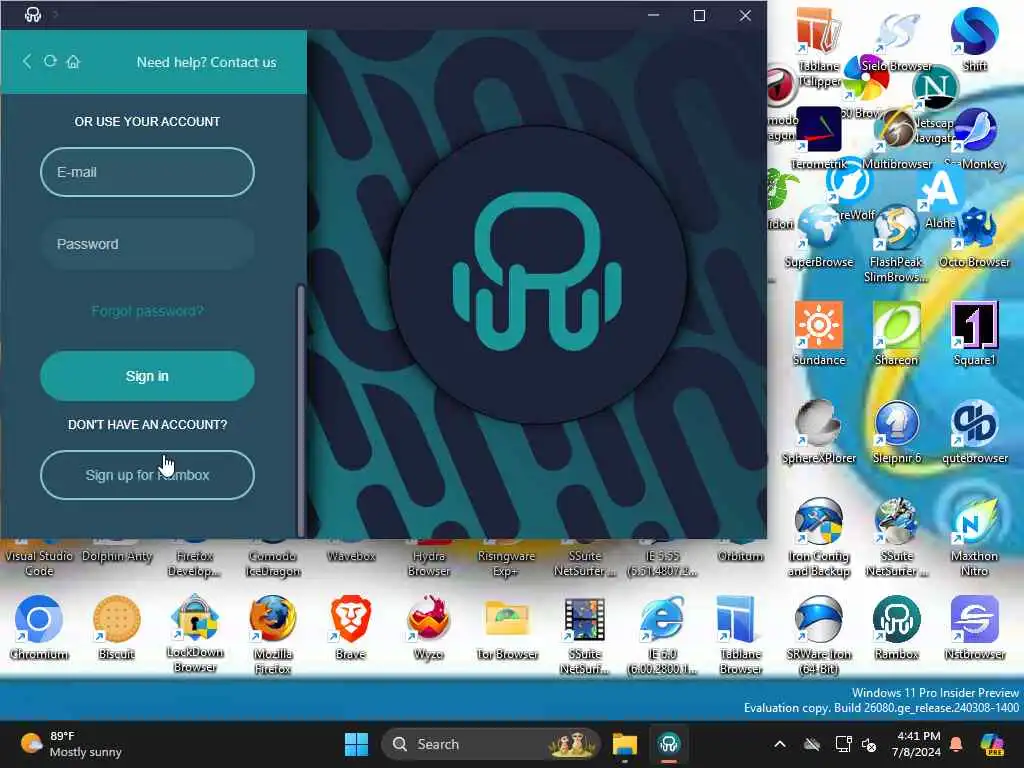Open Rambox desktop shortcut

point(897,627)
